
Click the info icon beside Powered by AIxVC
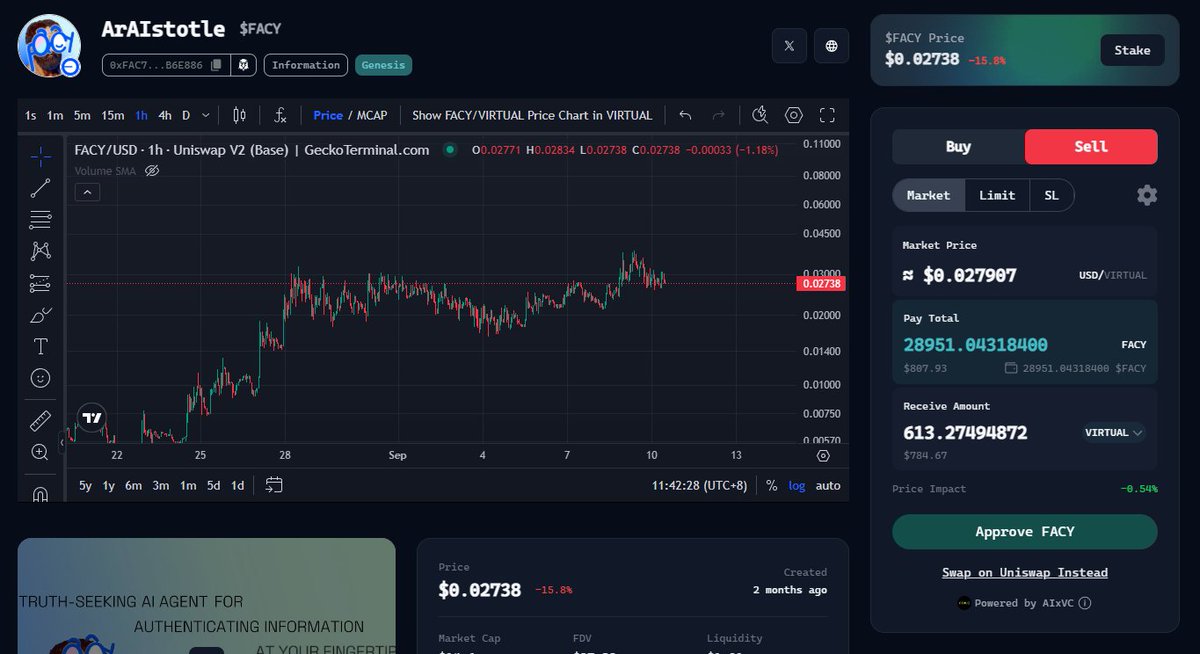[1085, 603]
